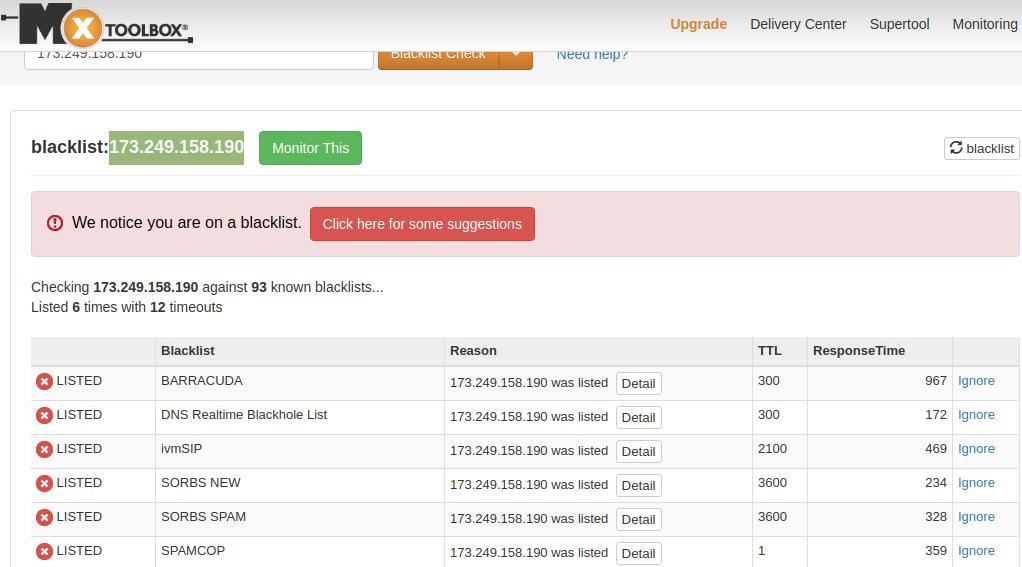Screen dimensions: 1022x567
Task: Click the alert exclamation icon in blacklist notice
Action: pos(55,223)
